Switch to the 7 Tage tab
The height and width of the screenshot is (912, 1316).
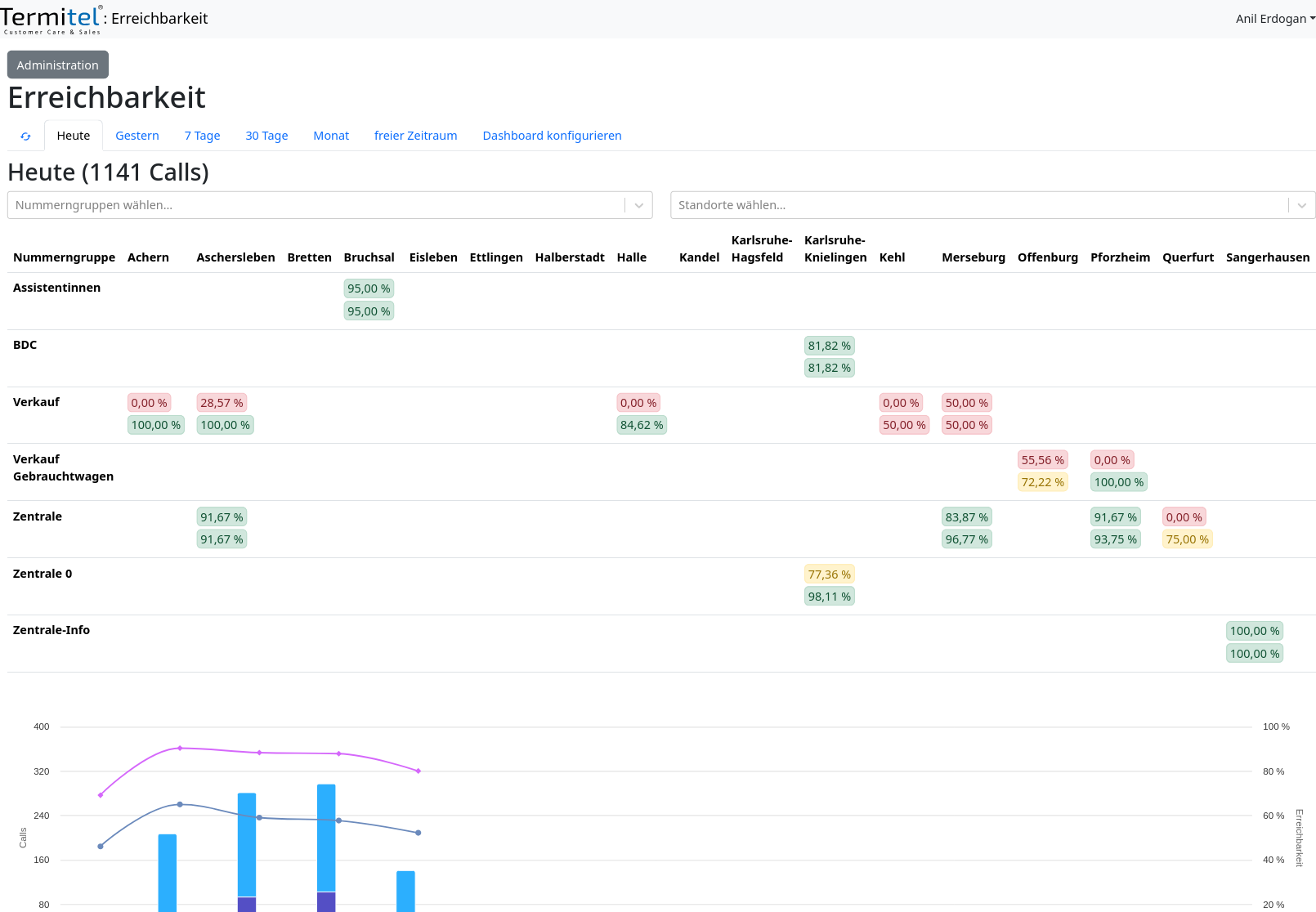(202, 136)
